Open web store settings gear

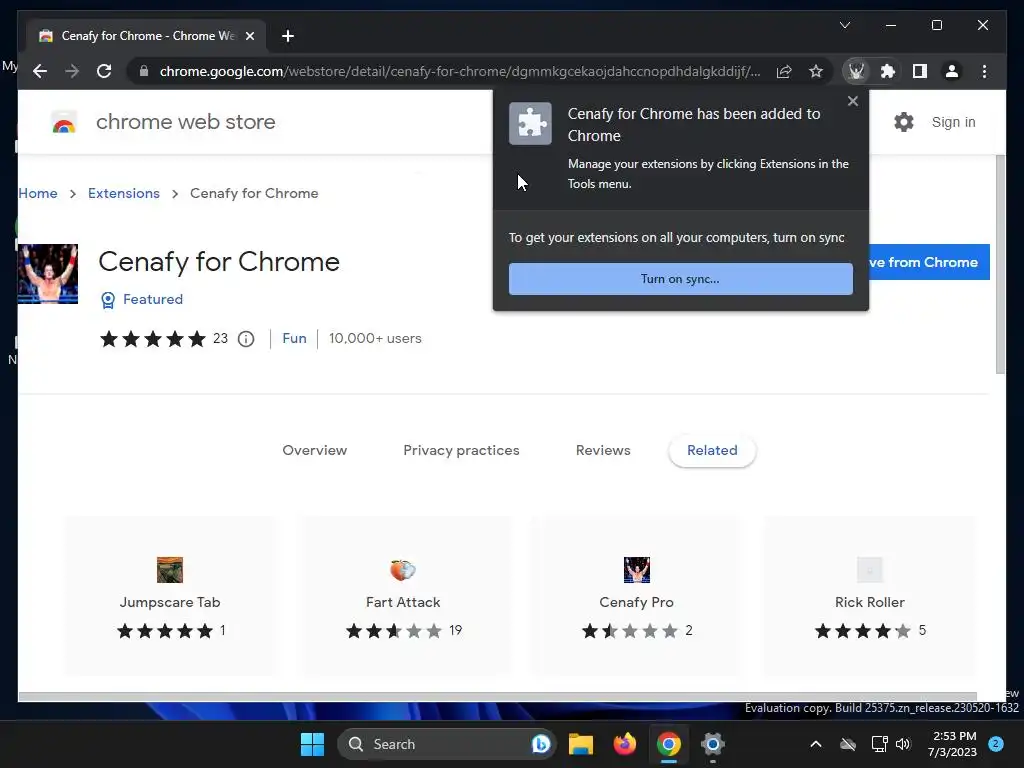tap(903, 122)
